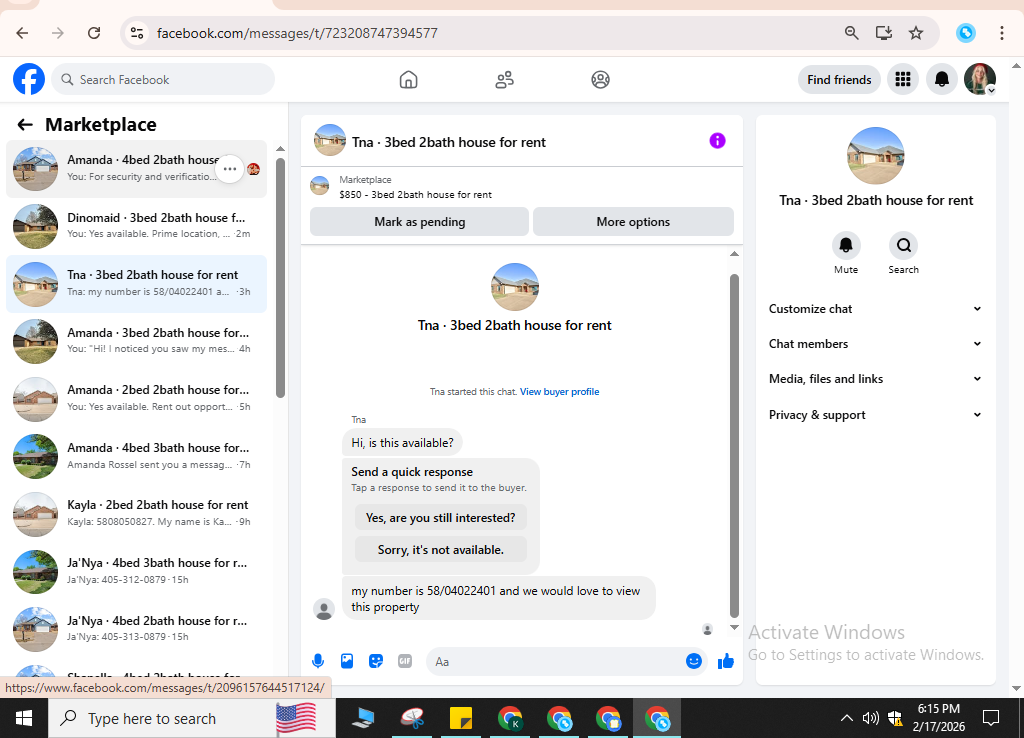The height and width of the screenshot is (738, 1024).
Task: Click the Mark as pending button
Action: 419,221
